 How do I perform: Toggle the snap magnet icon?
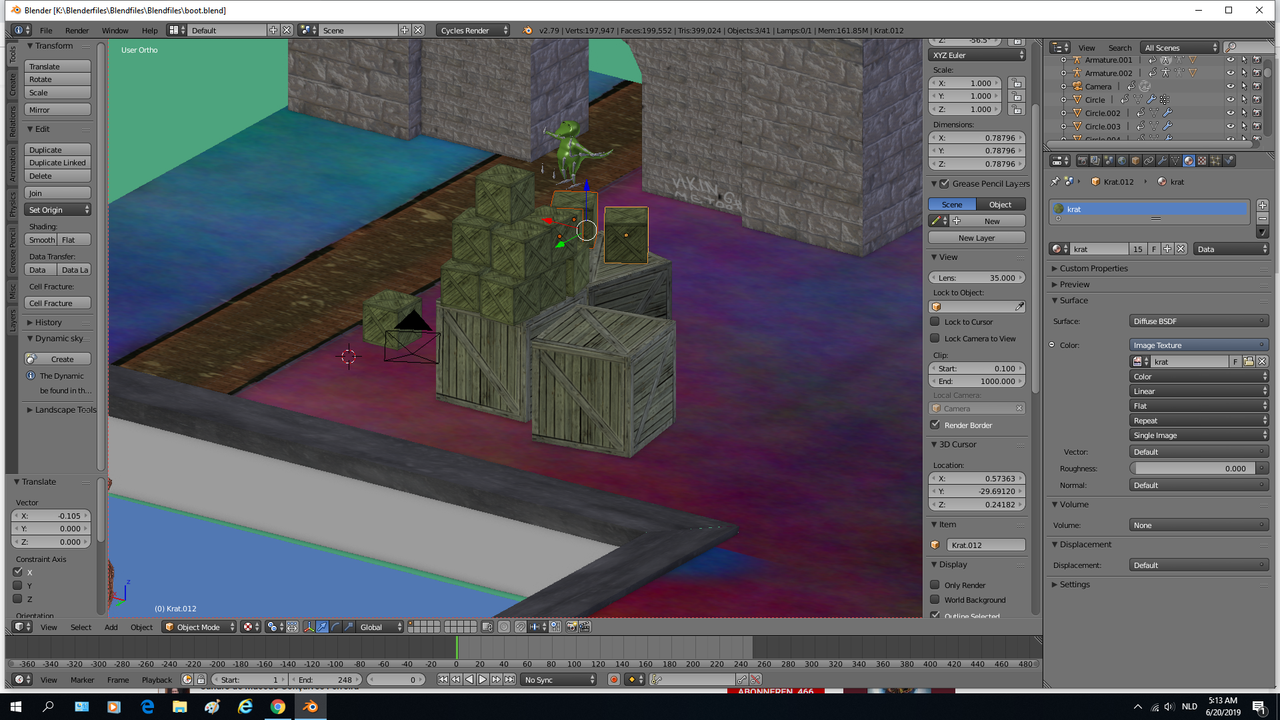pos(520,627)
